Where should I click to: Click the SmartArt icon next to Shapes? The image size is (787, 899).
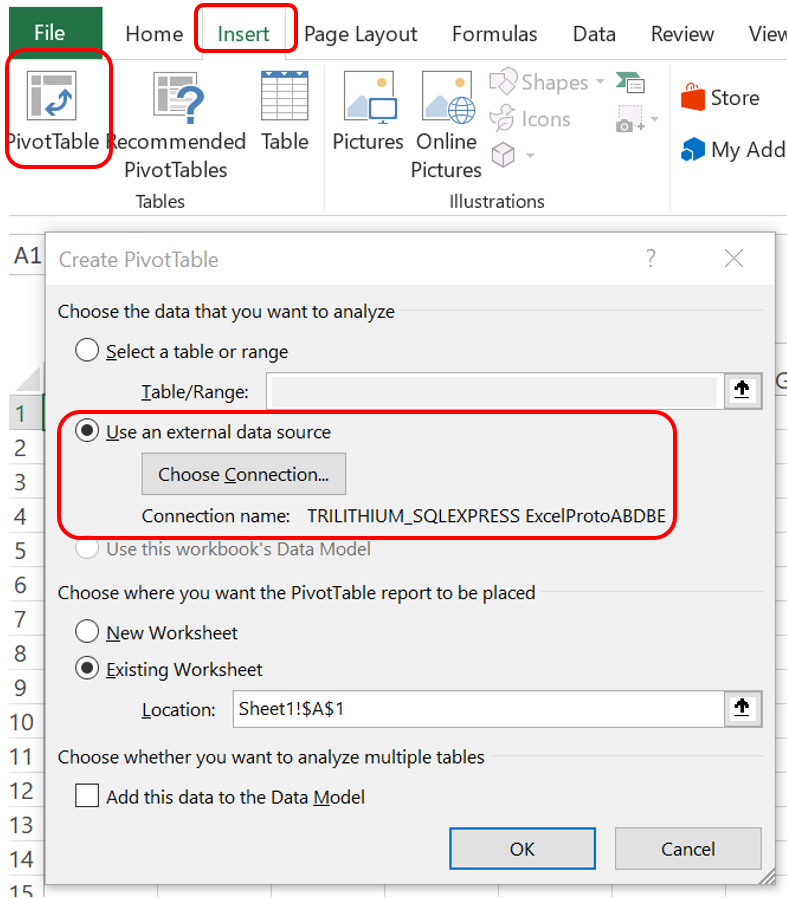click(631, 83)
